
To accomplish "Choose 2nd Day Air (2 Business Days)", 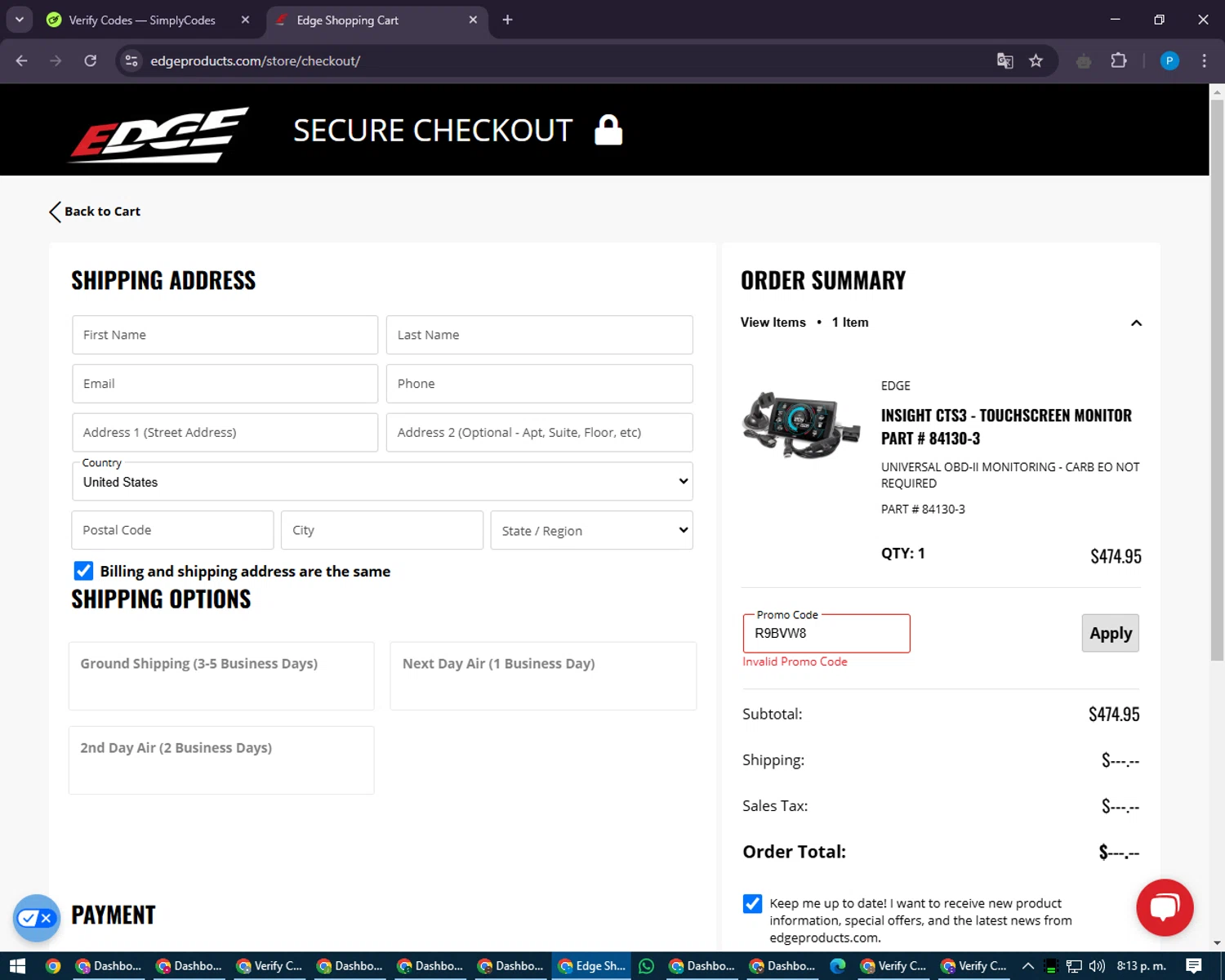I will point(221,759).
